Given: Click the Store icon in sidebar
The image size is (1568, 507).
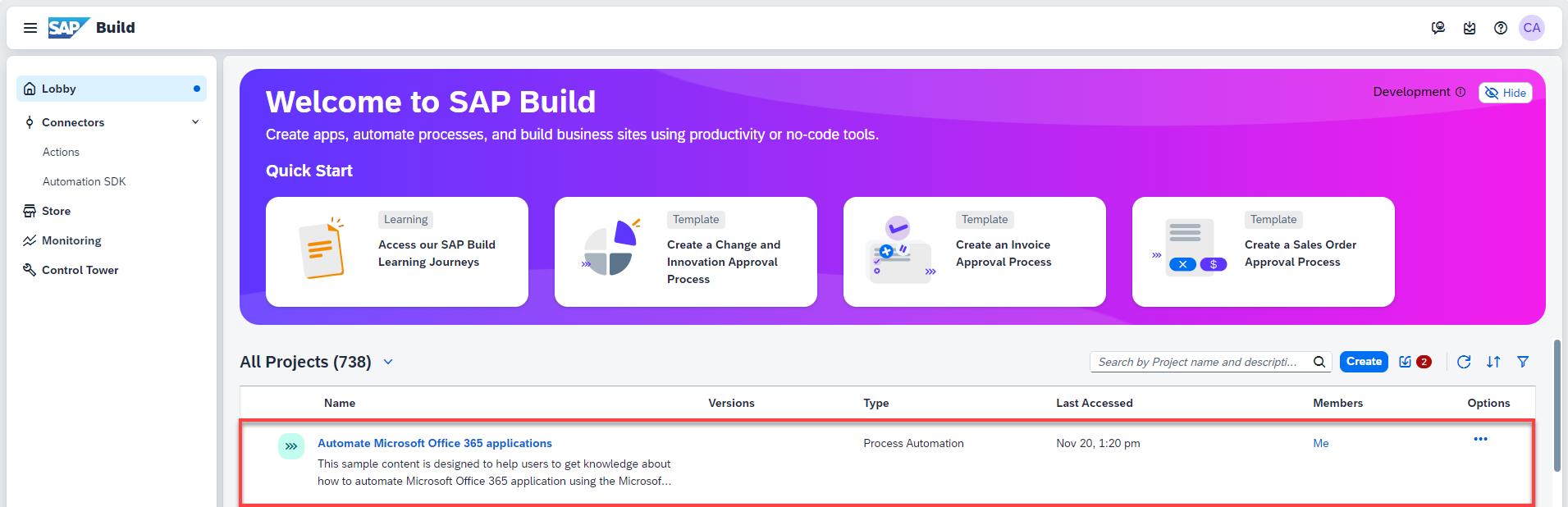Looking at the screenshot, I should click(x=30, y=211).
